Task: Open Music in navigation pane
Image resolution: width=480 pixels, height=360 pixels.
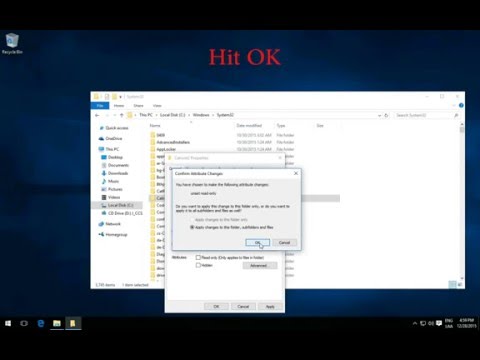Action: (113, 181)
